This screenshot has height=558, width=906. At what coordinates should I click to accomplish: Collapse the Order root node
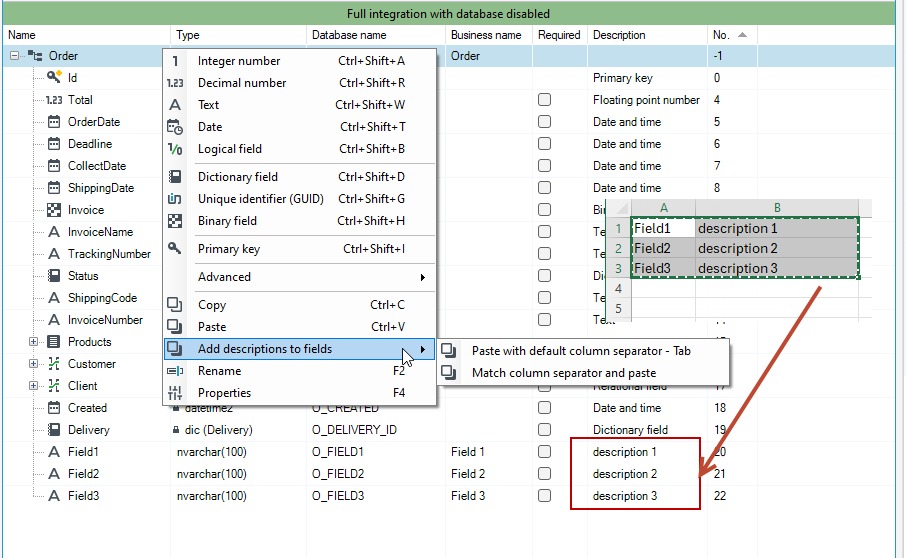point(14,56)
